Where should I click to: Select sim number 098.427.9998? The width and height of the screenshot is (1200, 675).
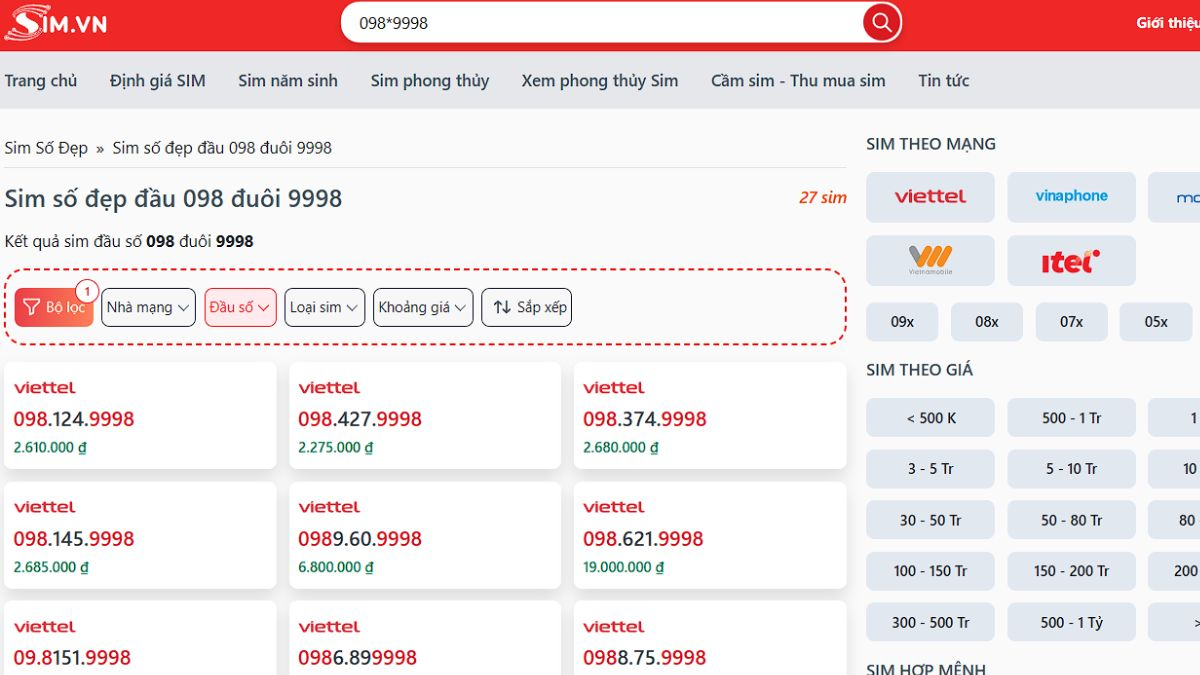coord(360,419)
